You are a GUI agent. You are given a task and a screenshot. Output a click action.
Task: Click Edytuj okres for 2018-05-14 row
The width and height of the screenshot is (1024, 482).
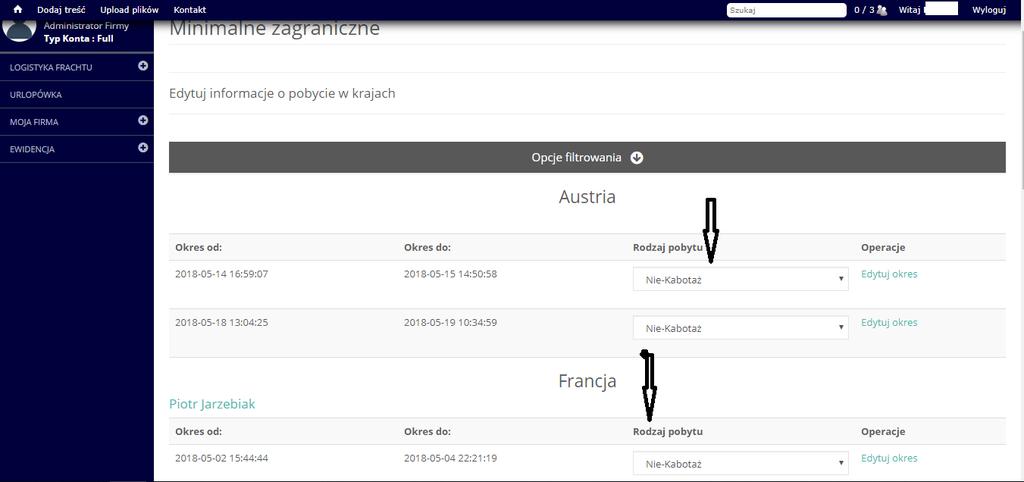click(889, 274)
